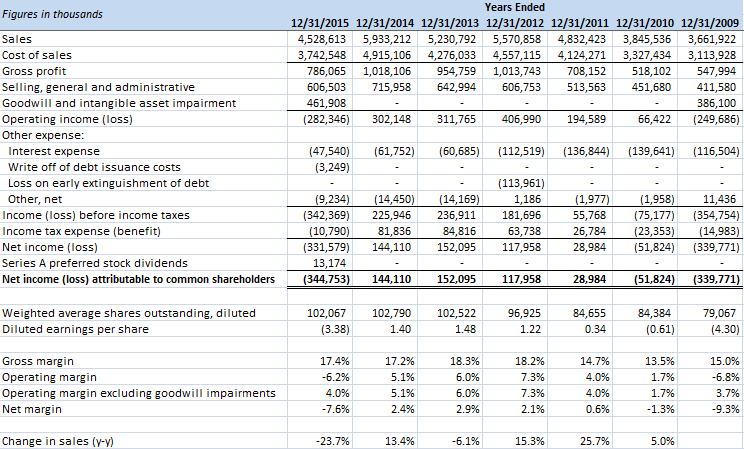Click 'Net income (loss) attributable to common shareholders'
Screen dimensions: 744x449
(x=139, y=279)
